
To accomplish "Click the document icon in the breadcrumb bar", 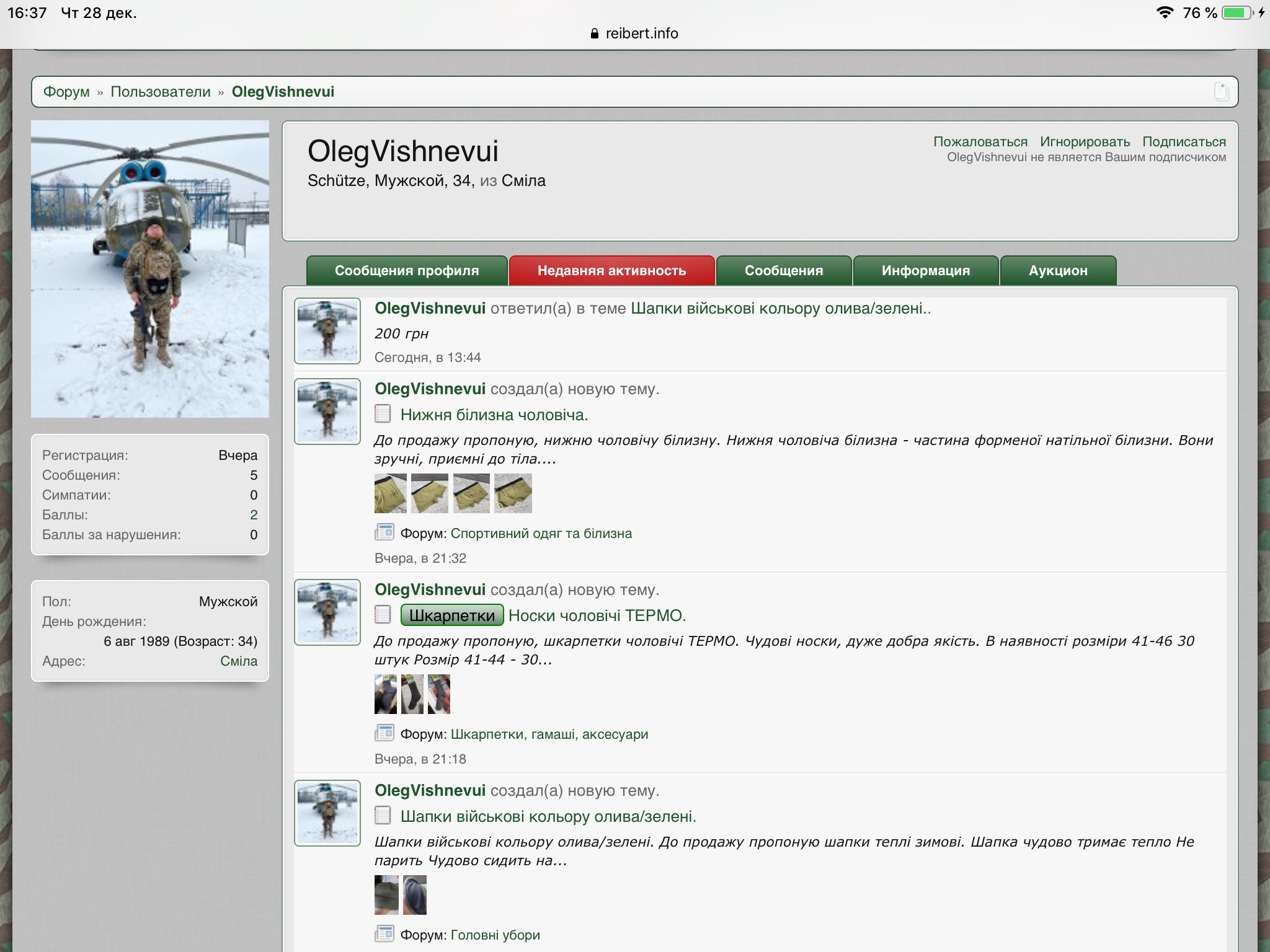I will click(1220, 92).
